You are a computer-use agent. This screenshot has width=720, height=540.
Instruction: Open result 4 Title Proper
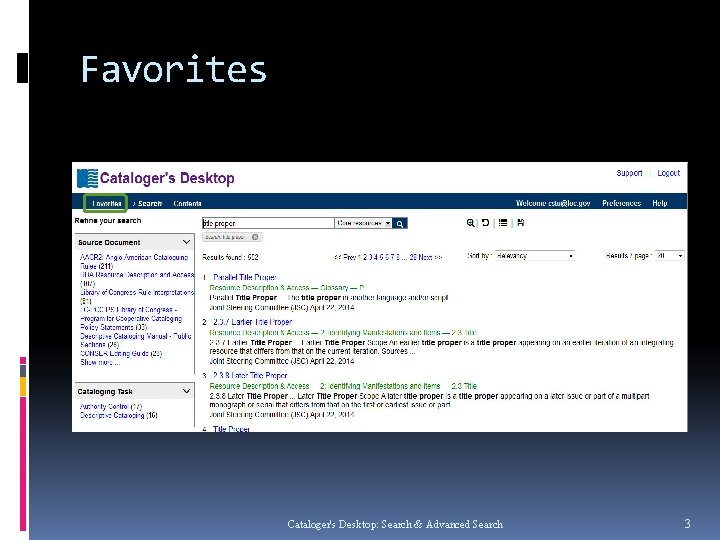click(231, 429)
